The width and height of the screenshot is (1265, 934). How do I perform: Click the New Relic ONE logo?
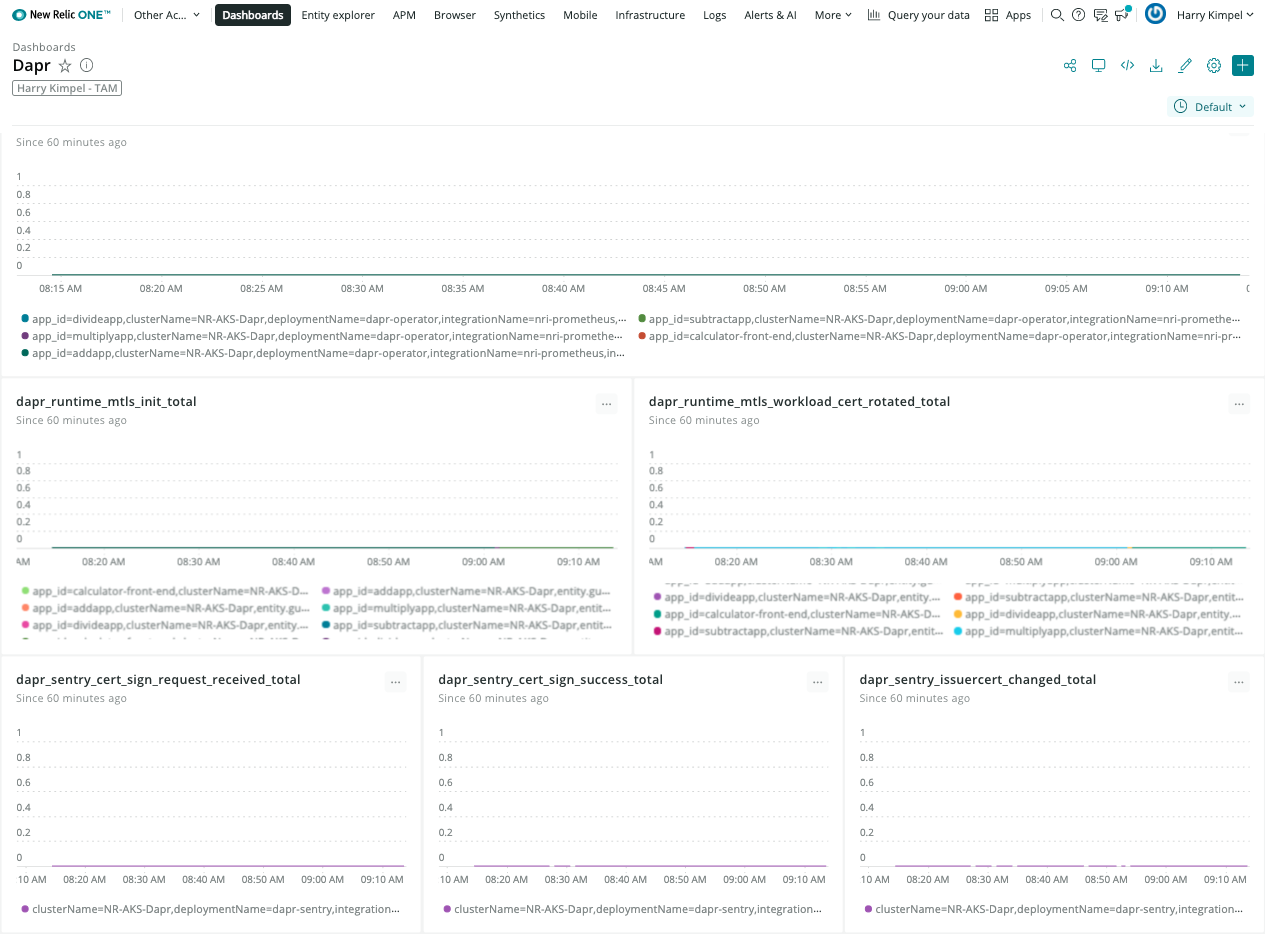pyautogui.click(x=62, y=15)
